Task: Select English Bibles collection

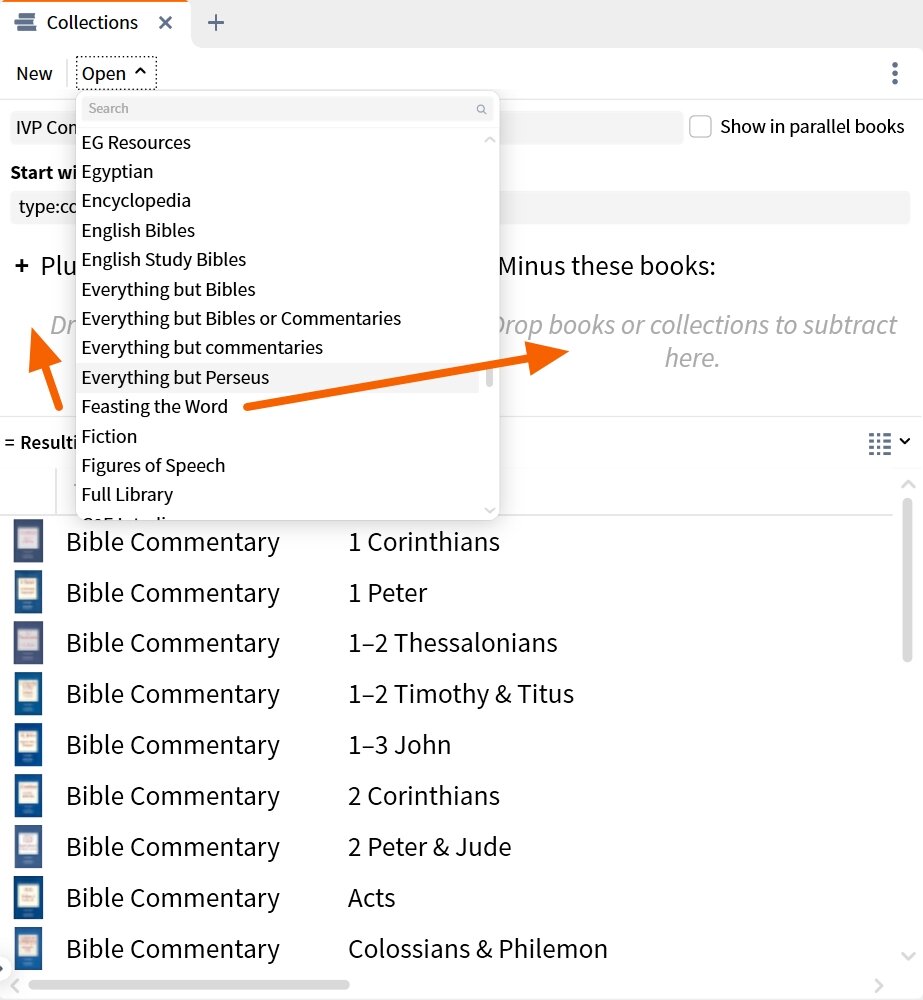Action: [138, 230]
